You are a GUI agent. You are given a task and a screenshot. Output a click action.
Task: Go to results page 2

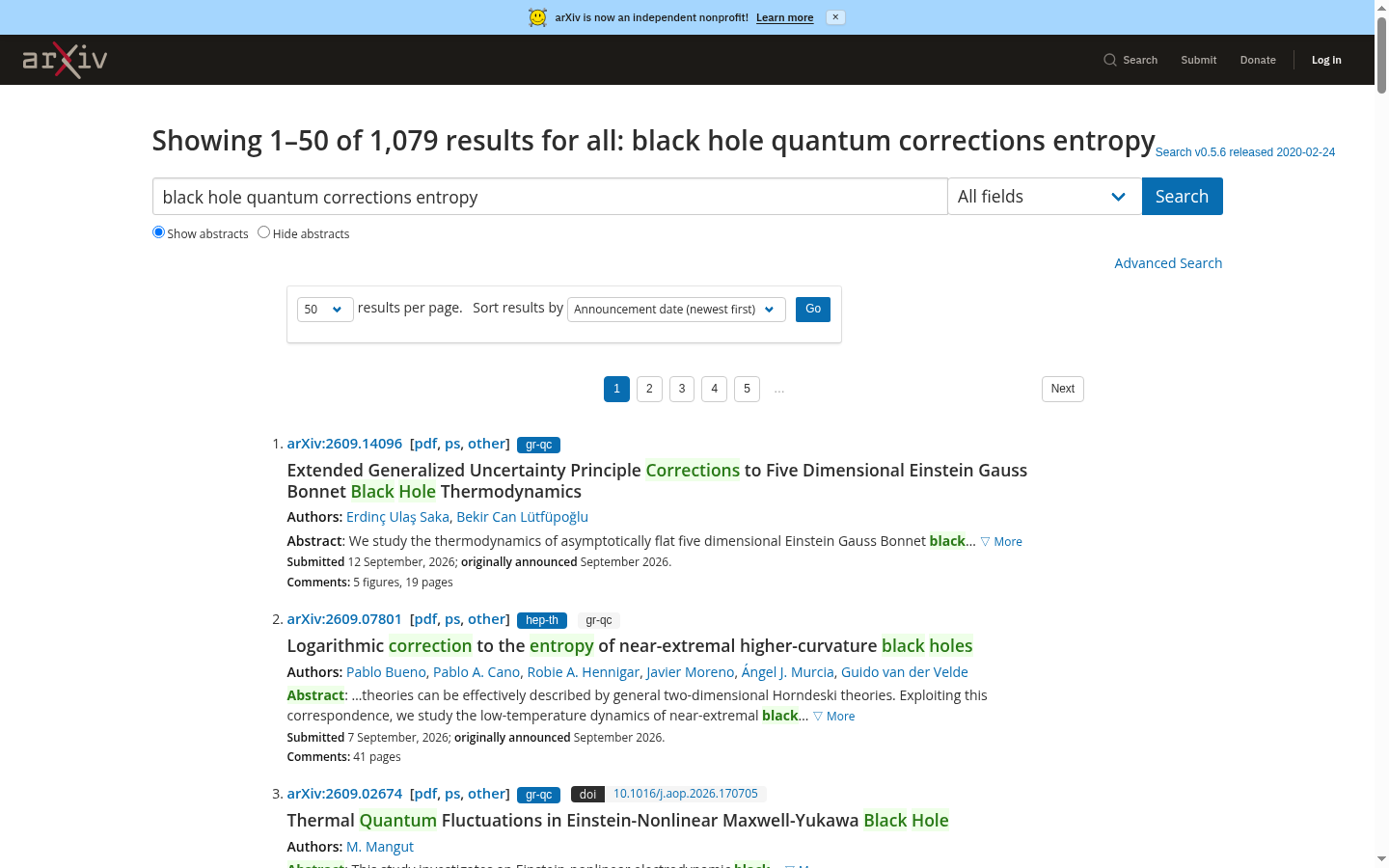[x=649, y=389]
